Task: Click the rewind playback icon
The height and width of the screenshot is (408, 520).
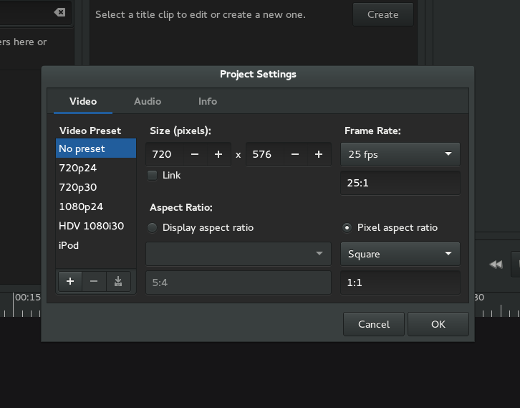Action: click(496, 265)
